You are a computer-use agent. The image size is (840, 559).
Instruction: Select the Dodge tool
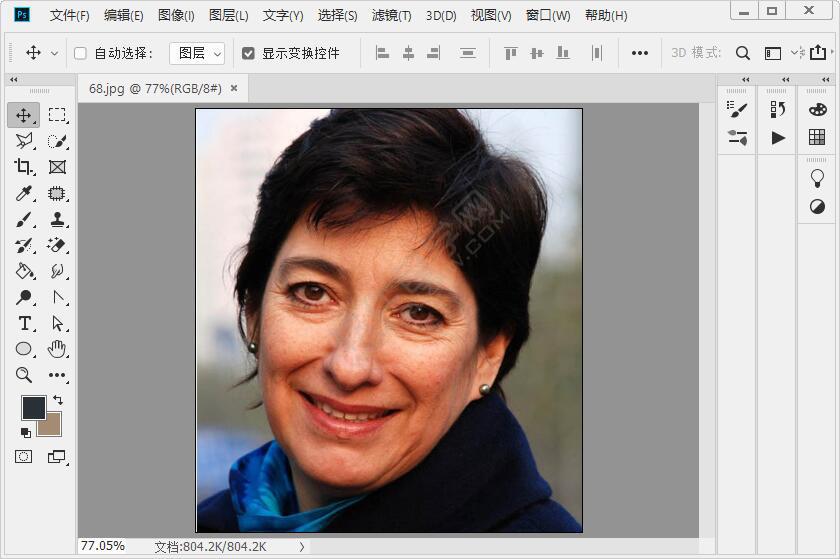pyautogui.click(x=24, y=297)
